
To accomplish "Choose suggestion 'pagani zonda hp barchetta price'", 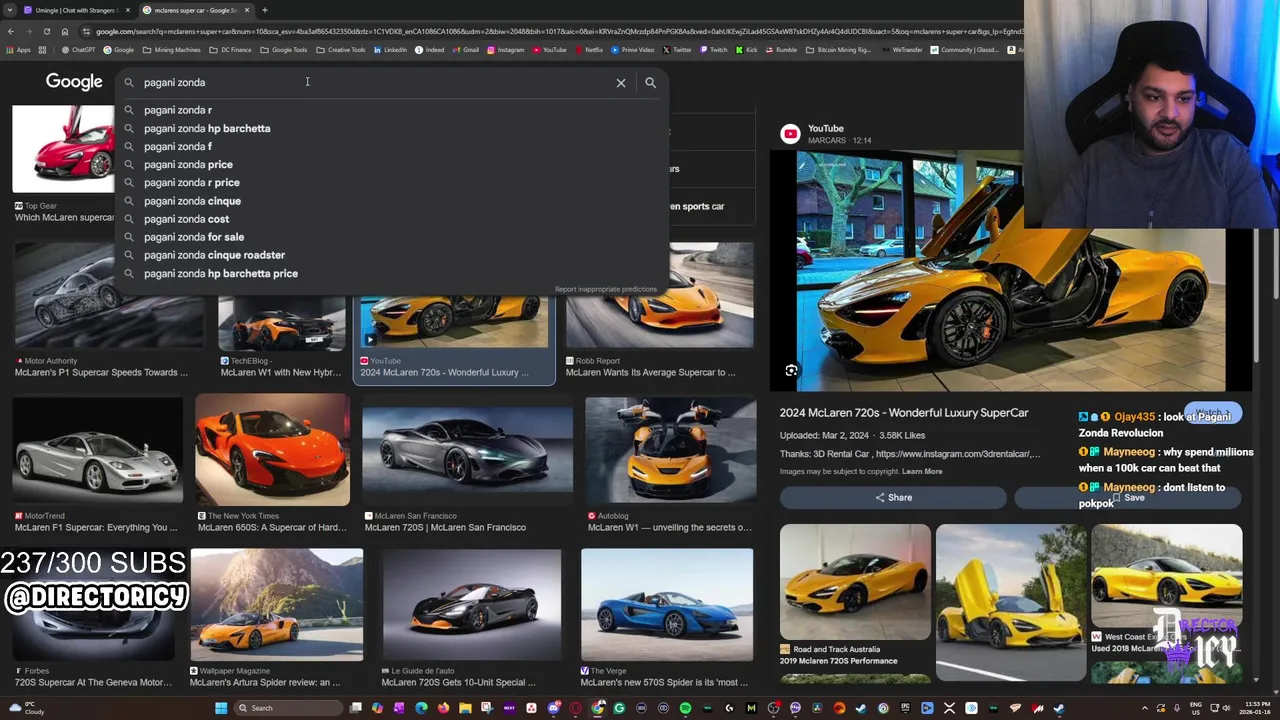I will (x=221, y=273).
